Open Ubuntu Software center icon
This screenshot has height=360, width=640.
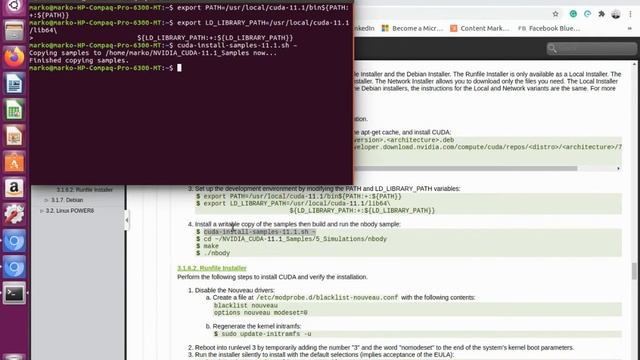click(x=14, y=162)
